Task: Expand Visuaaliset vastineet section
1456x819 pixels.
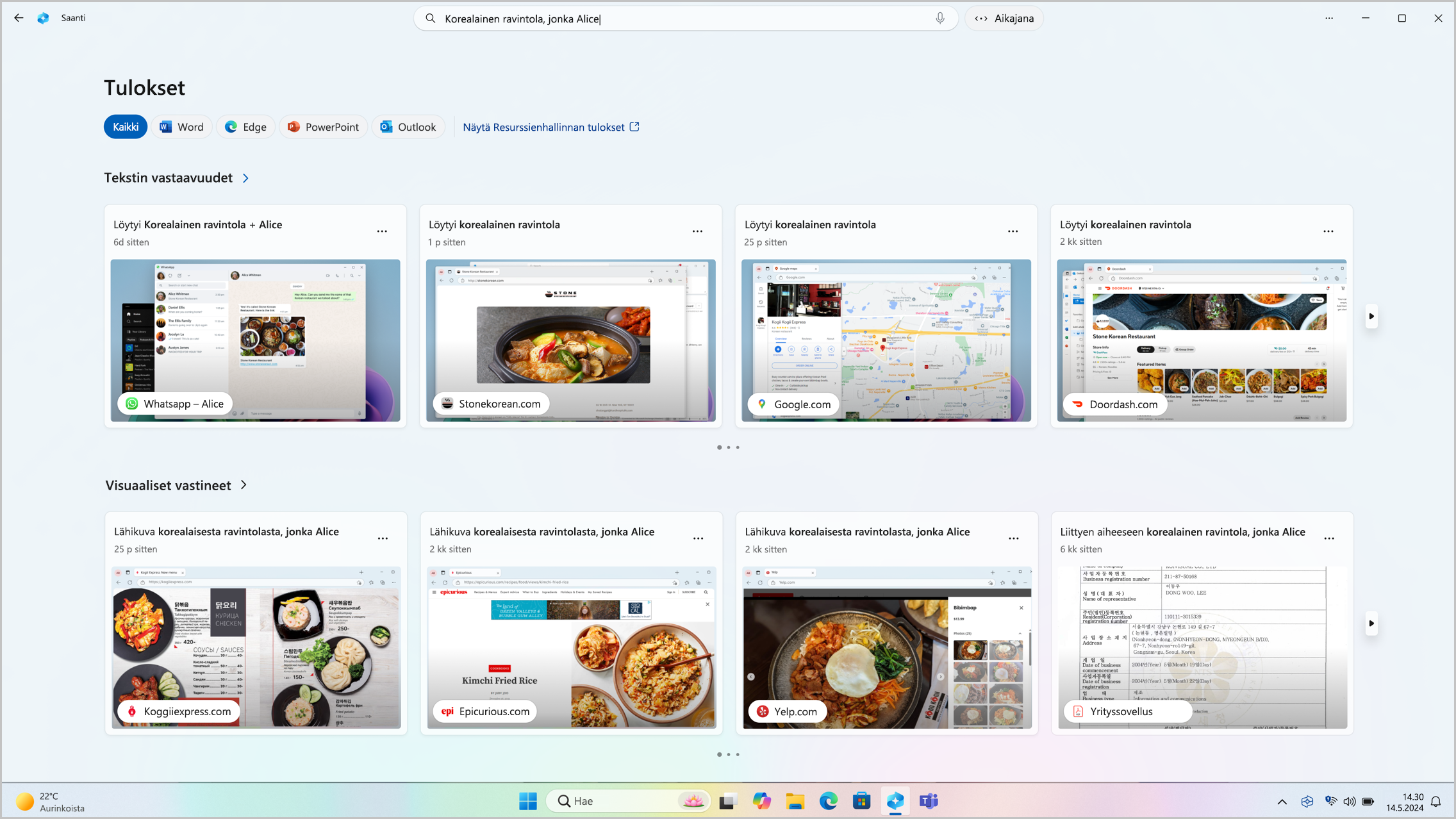Action: (242, 484)
